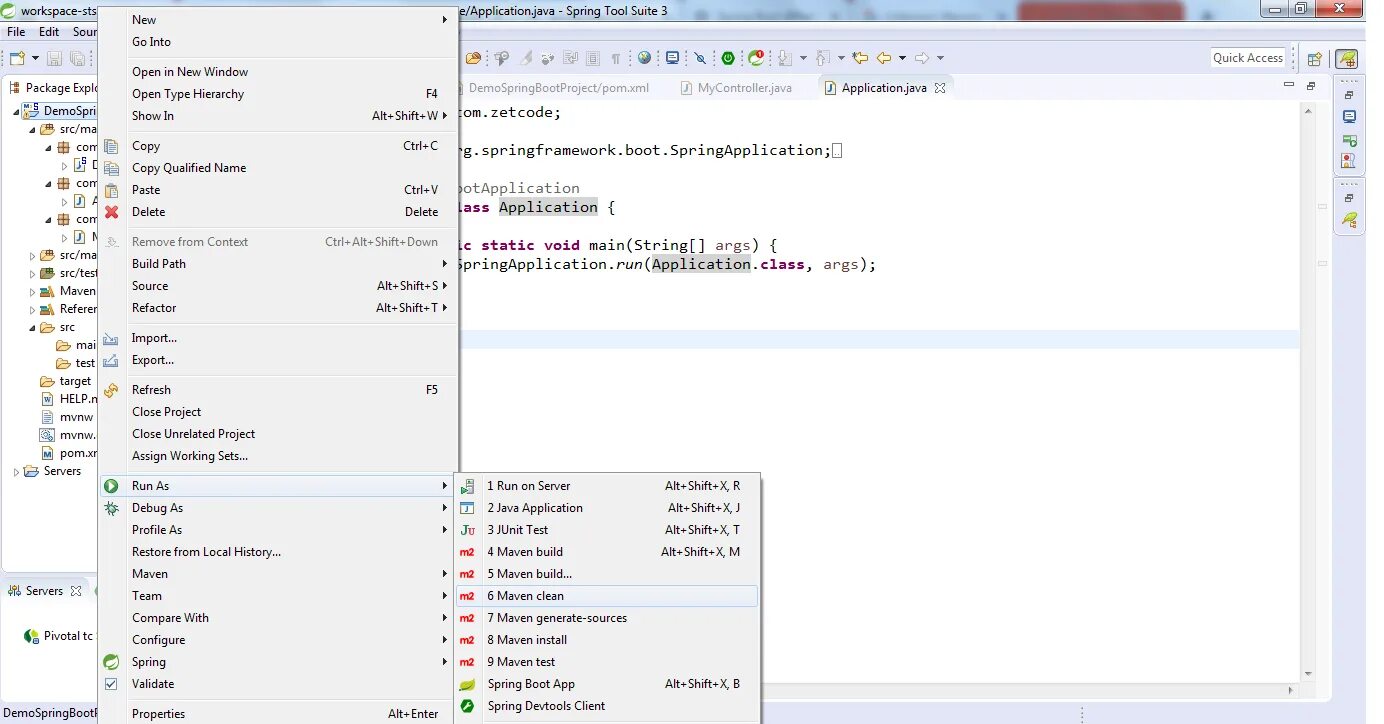Image resolution: width=1384 pixels, height=724 pixels.
Task: Click Assign Working Sets entry
Action: point(278,456)
